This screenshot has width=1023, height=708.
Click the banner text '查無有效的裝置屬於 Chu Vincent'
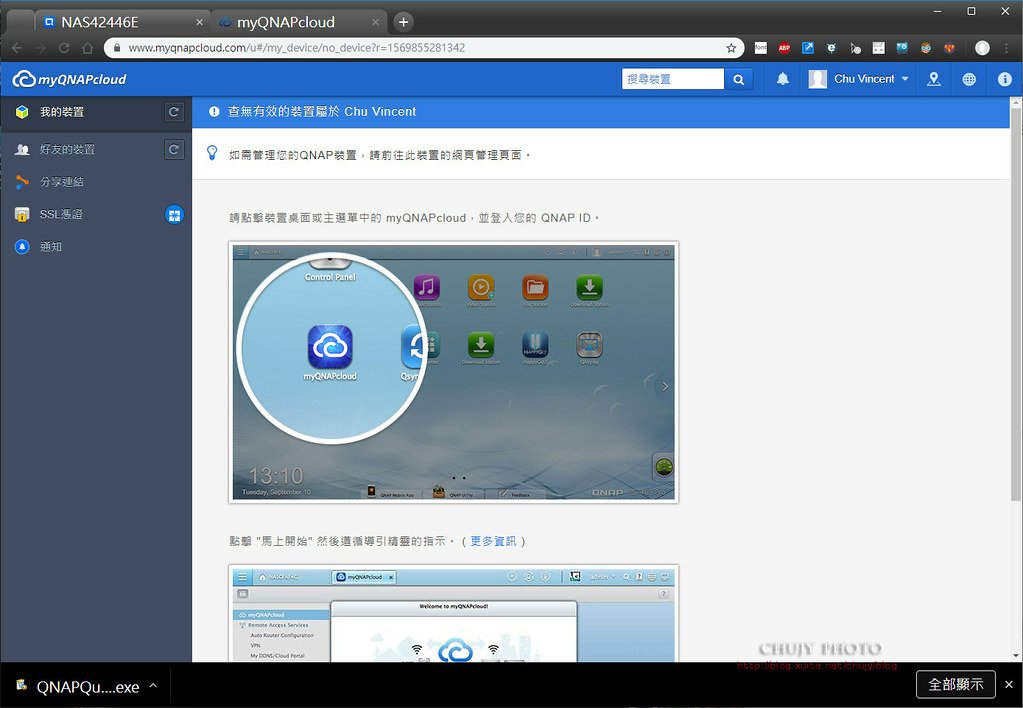pos(322,112)
